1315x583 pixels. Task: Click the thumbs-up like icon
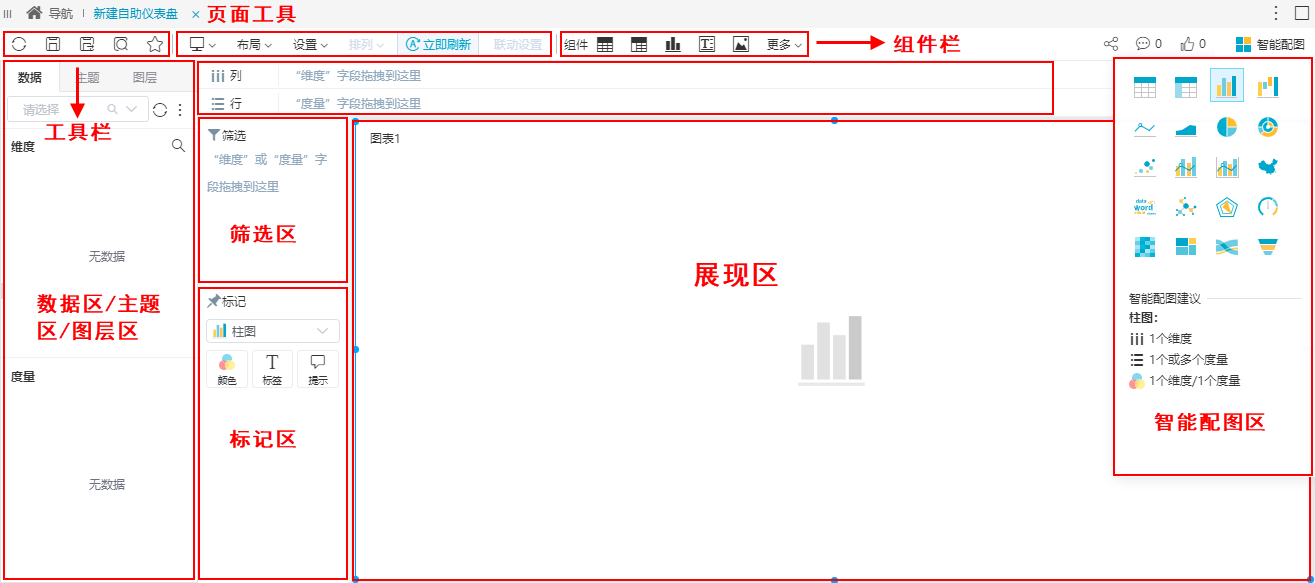1193,44
